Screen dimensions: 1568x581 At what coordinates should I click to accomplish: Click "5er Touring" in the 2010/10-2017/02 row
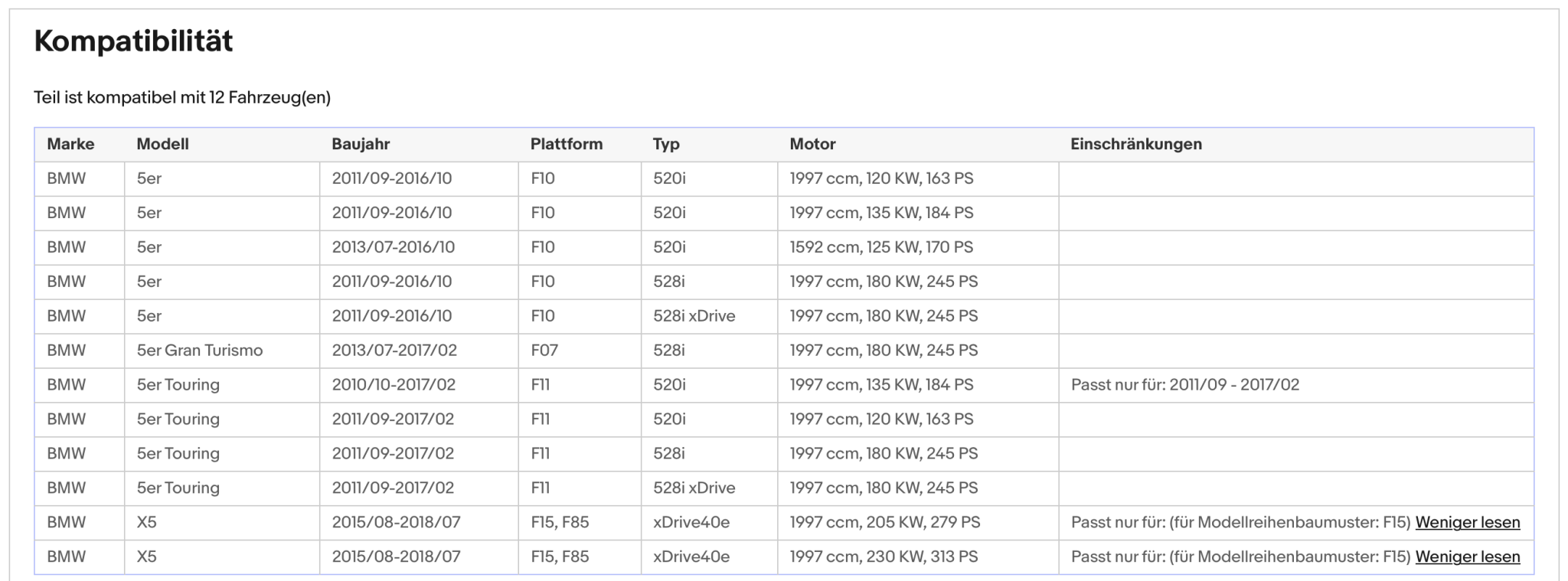coord(178,385)
